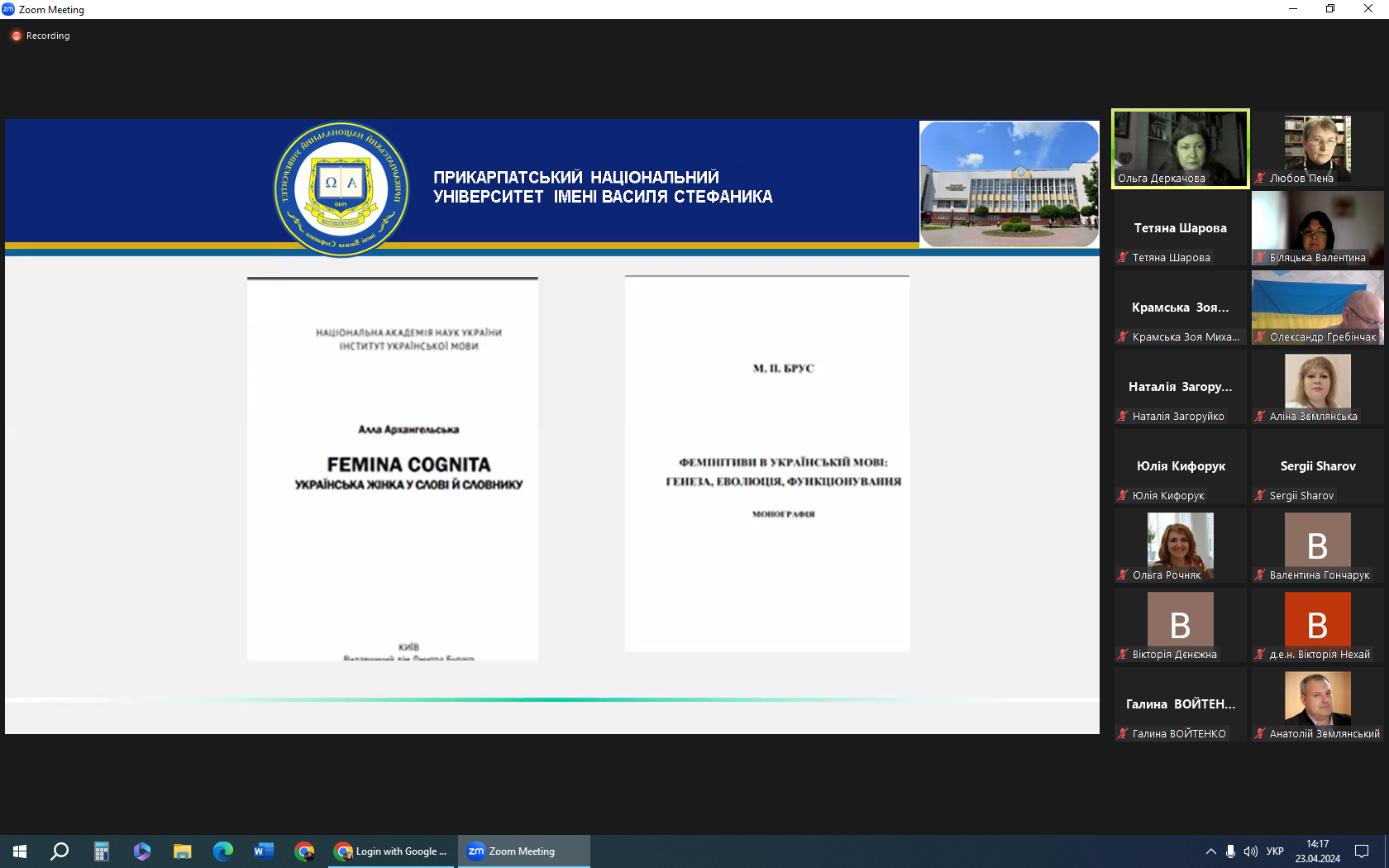Toggle system volume speaker icon
The image size is (1389, 868).
[1250, 851]
